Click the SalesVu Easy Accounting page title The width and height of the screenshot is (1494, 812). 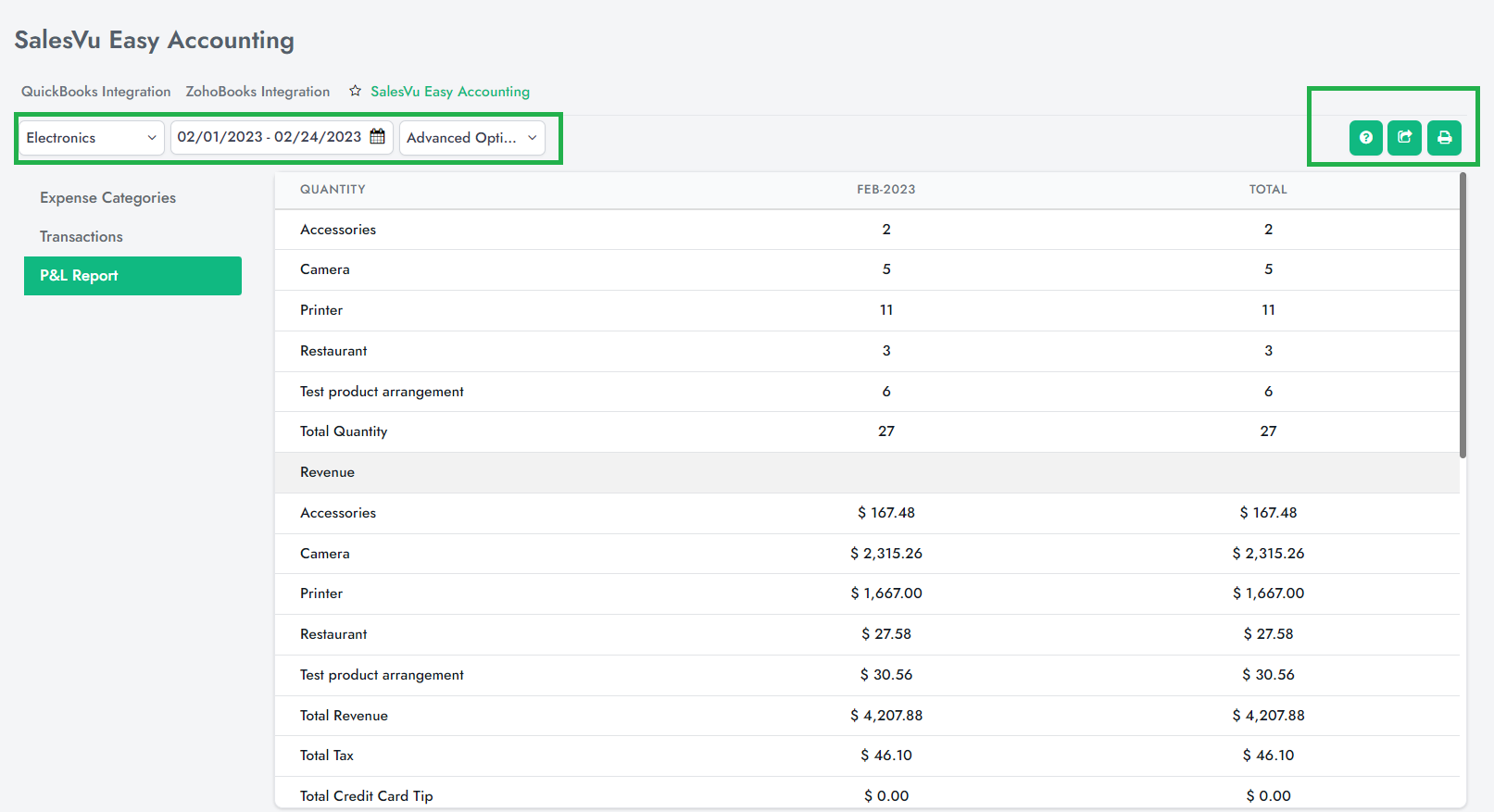coord(155,41)
